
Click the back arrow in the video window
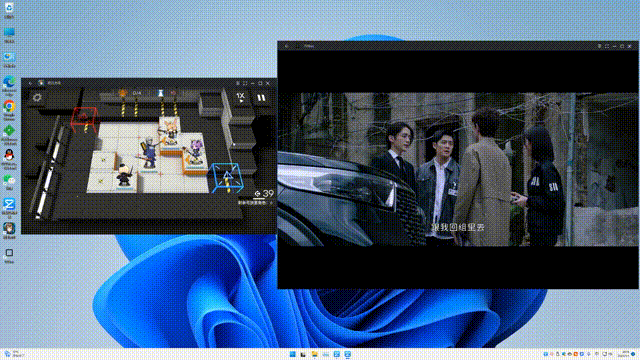[287, 46]
